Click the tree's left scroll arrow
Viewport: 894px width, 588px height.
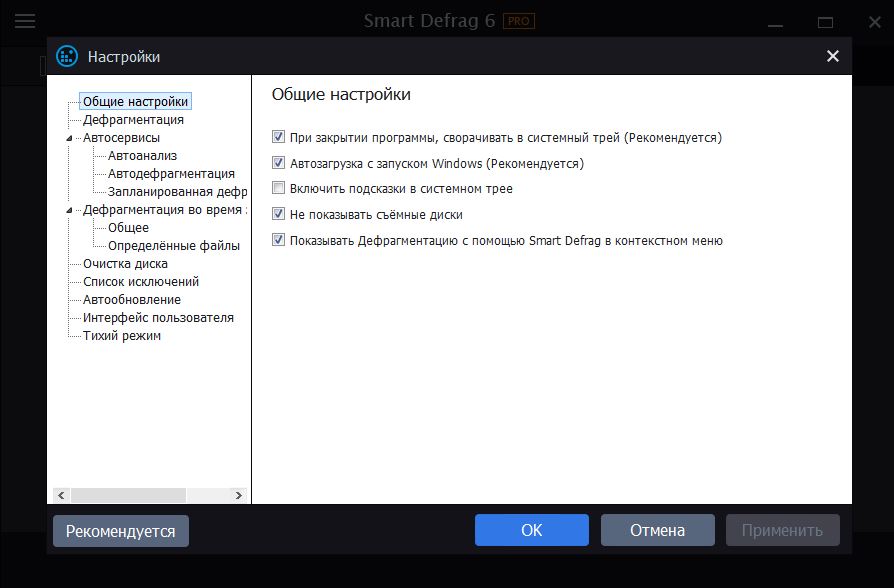click(61, 495)
